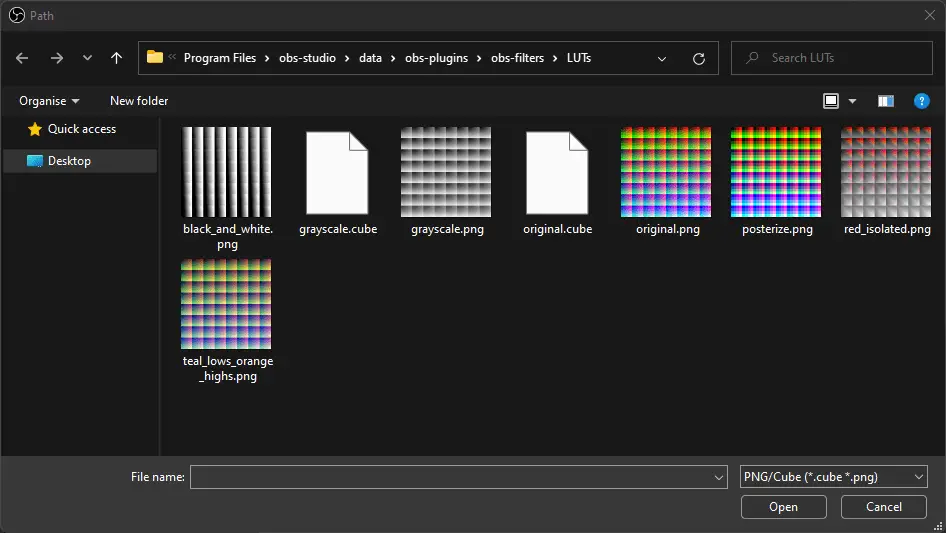
Task: Open the address bar history dropdown
Action: point(662,59)
